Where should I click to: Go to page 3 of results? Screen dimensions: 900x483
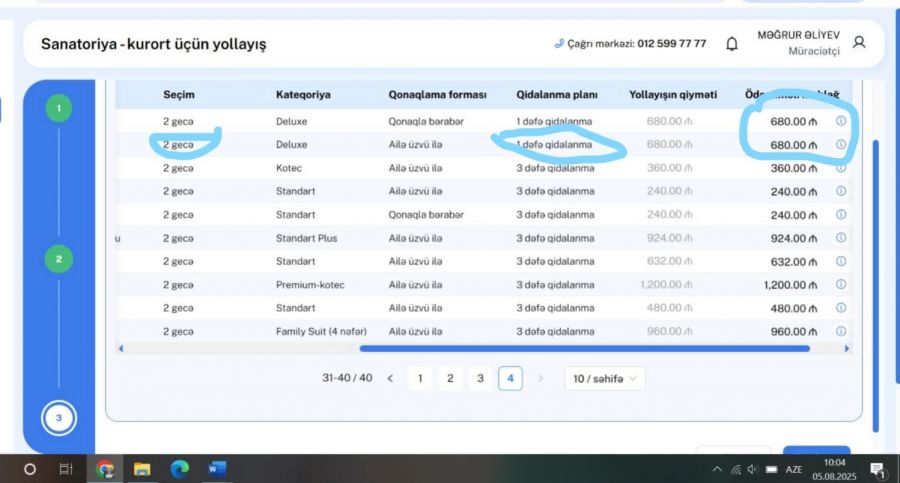[480, 378]
